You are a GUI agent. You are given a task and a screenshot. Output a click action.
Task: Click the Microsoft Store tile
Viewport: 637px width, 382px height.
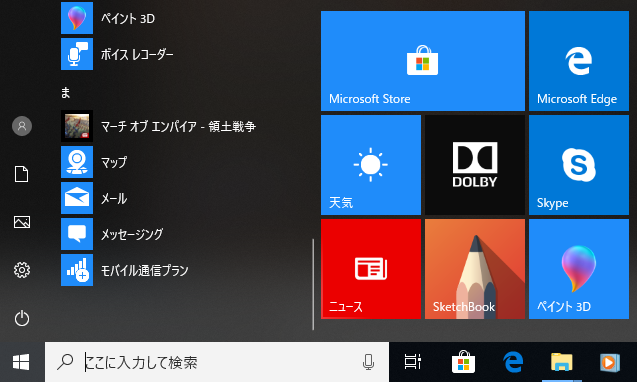[423, 61]
